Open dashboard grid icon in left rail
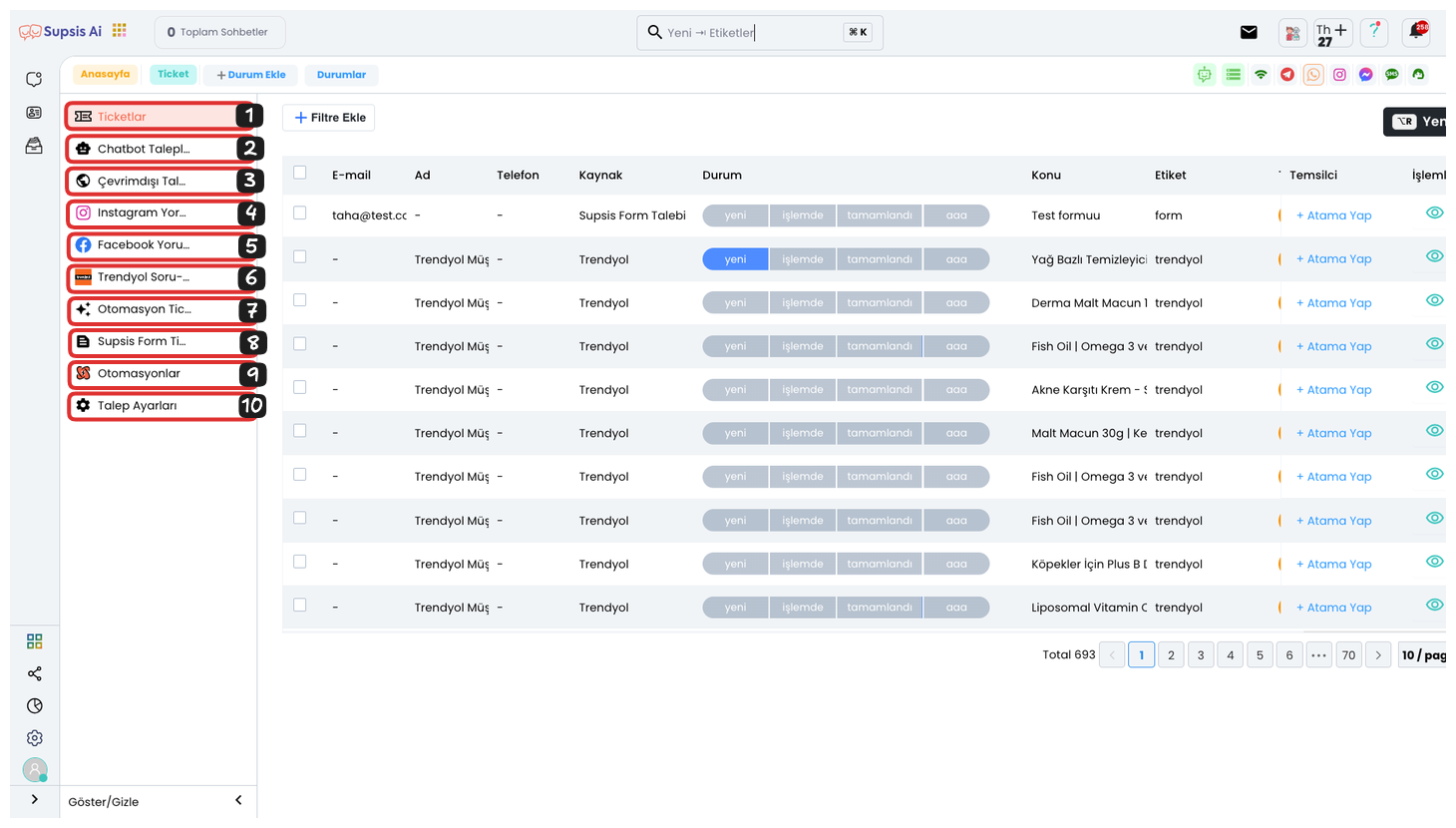Image resolution: width=1456 pixels, height=828 pixels. 34,641
